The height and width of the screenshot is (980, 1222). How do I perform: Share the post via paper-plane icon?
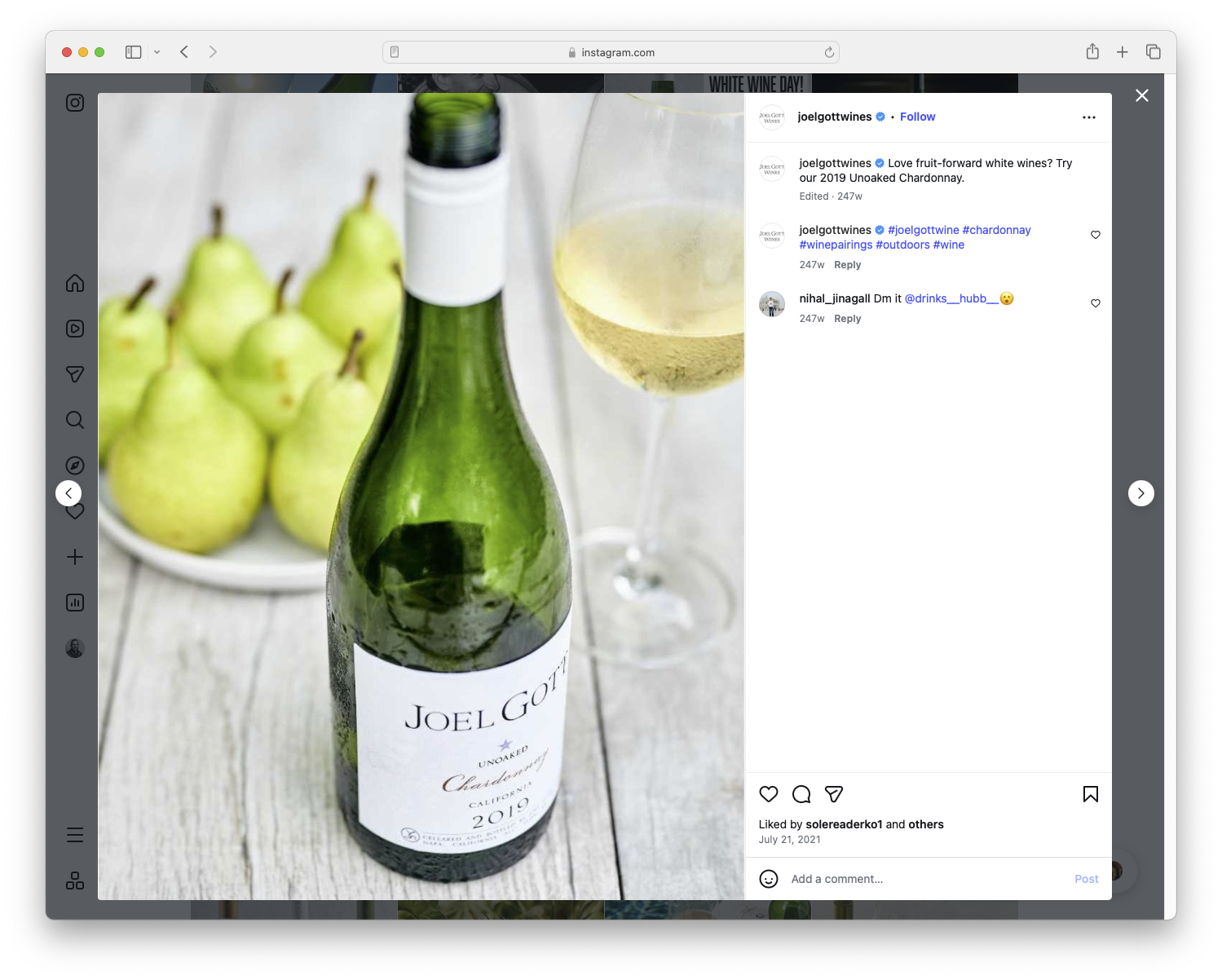[x=834, y=794]
